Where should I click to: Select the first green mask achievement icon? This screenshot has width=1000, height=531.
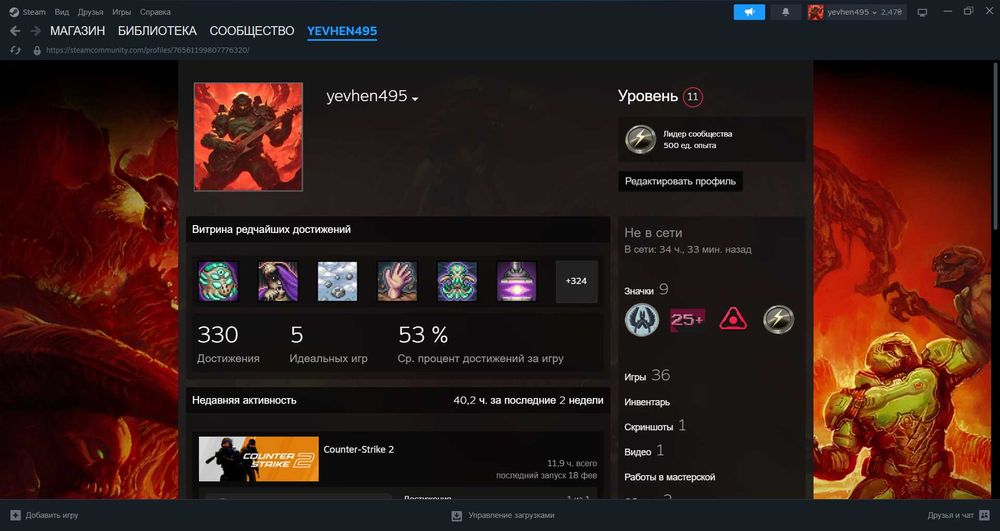tap(218, 281)
